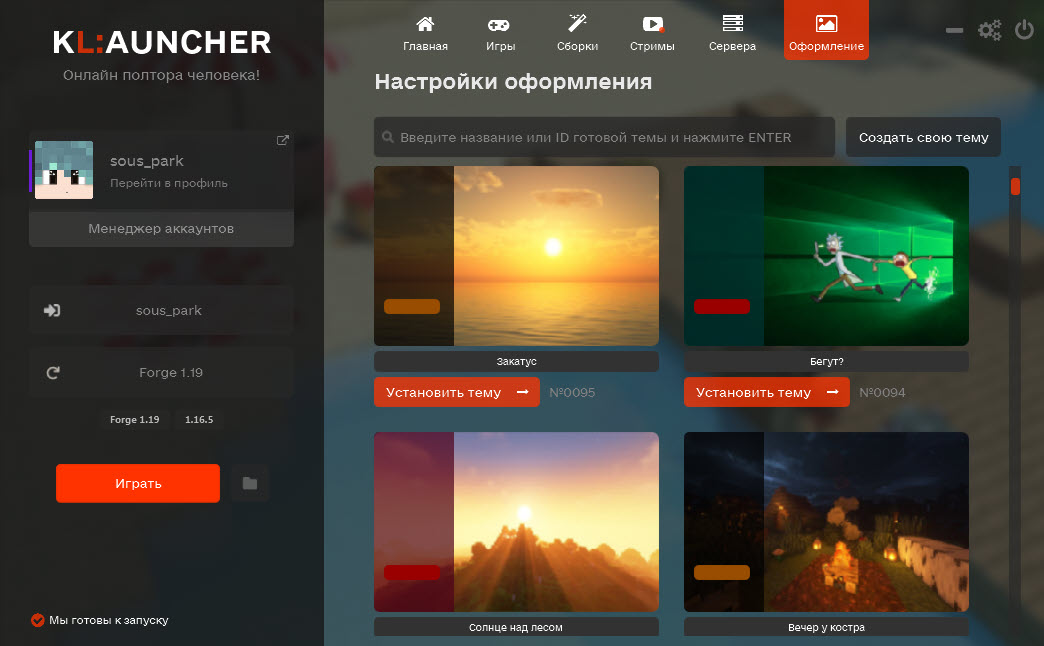This screenshot has width=1044, height=646.
Task: Switch to the Сервера tab
Action: [x=732, y=32]
